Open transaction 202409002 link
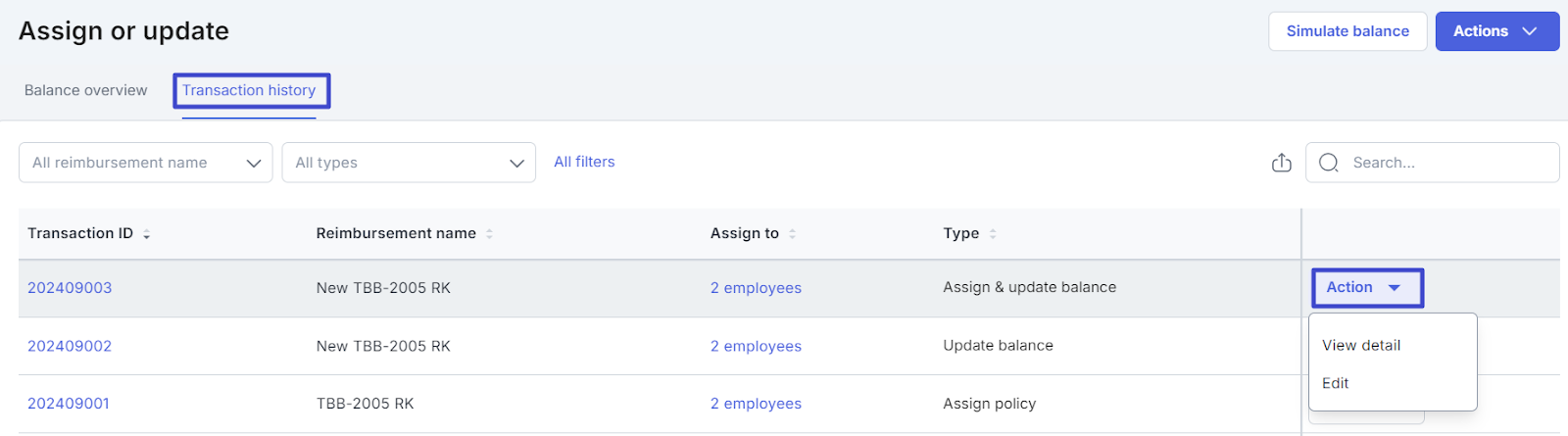Viewport: 1568px width, 436px height. 70,346
